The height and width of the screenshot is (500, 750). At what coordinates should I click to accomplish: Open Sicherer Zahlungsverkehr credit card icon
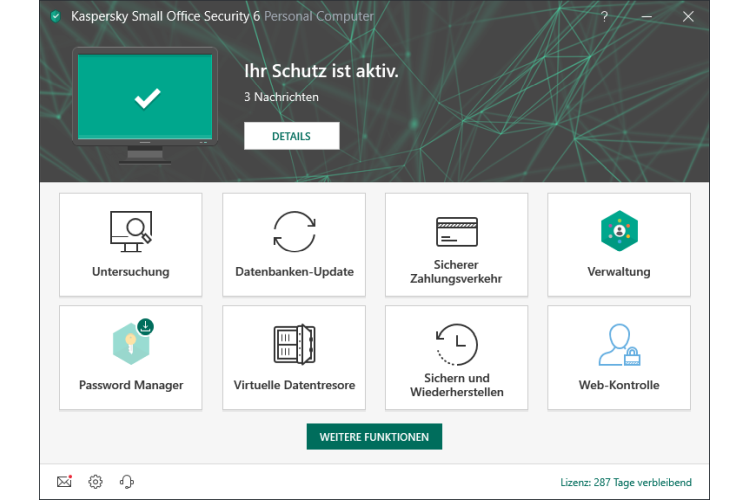pos(456,231)
